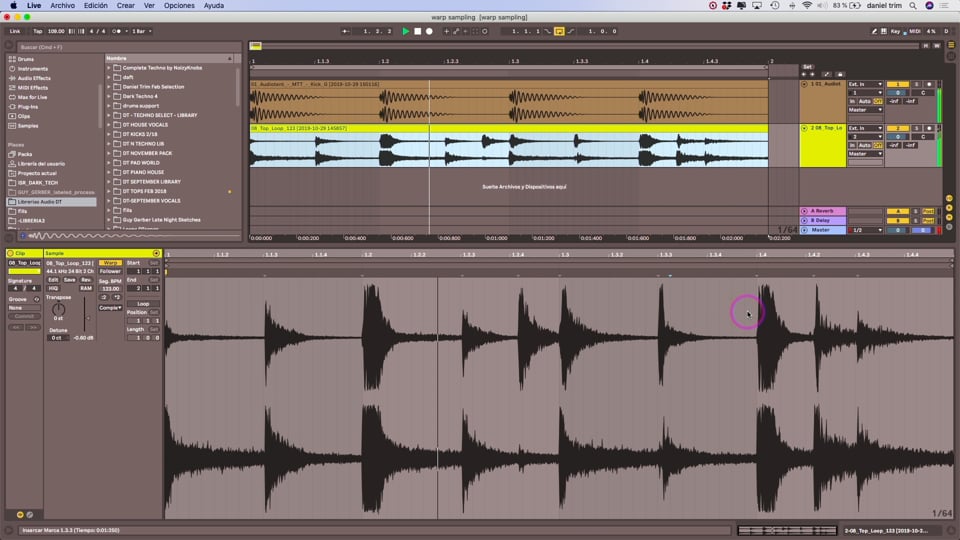Viewport: 960px width, 540px height.
Task: Click the Groove hot-swap icon
Action: (x=36, y=299)
